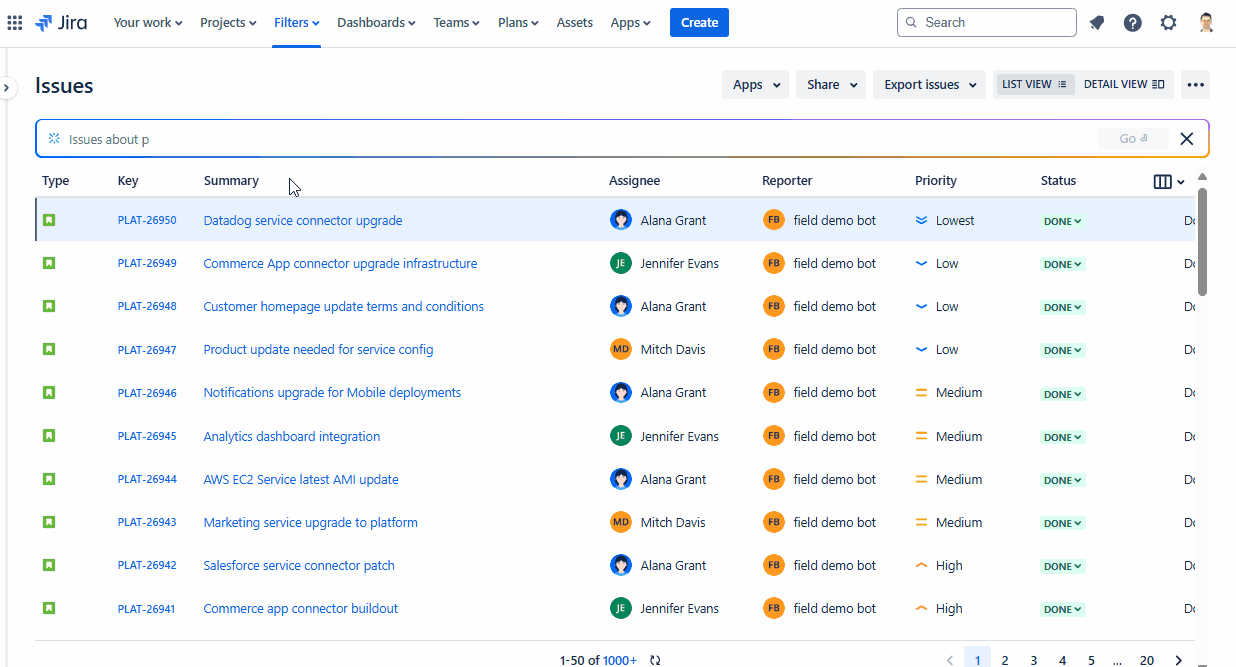The width and height of the screenshot is (1236, 667).
Task: Open the Projects menu
Action: click(x=228, y=22)
